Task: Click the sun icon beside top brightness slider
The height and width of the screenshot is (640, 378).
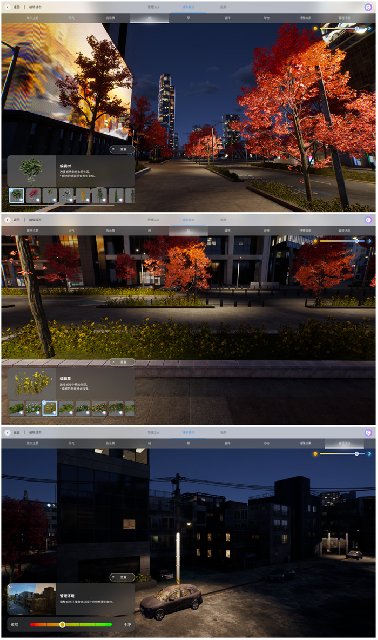Action: (x=315, y=29)
